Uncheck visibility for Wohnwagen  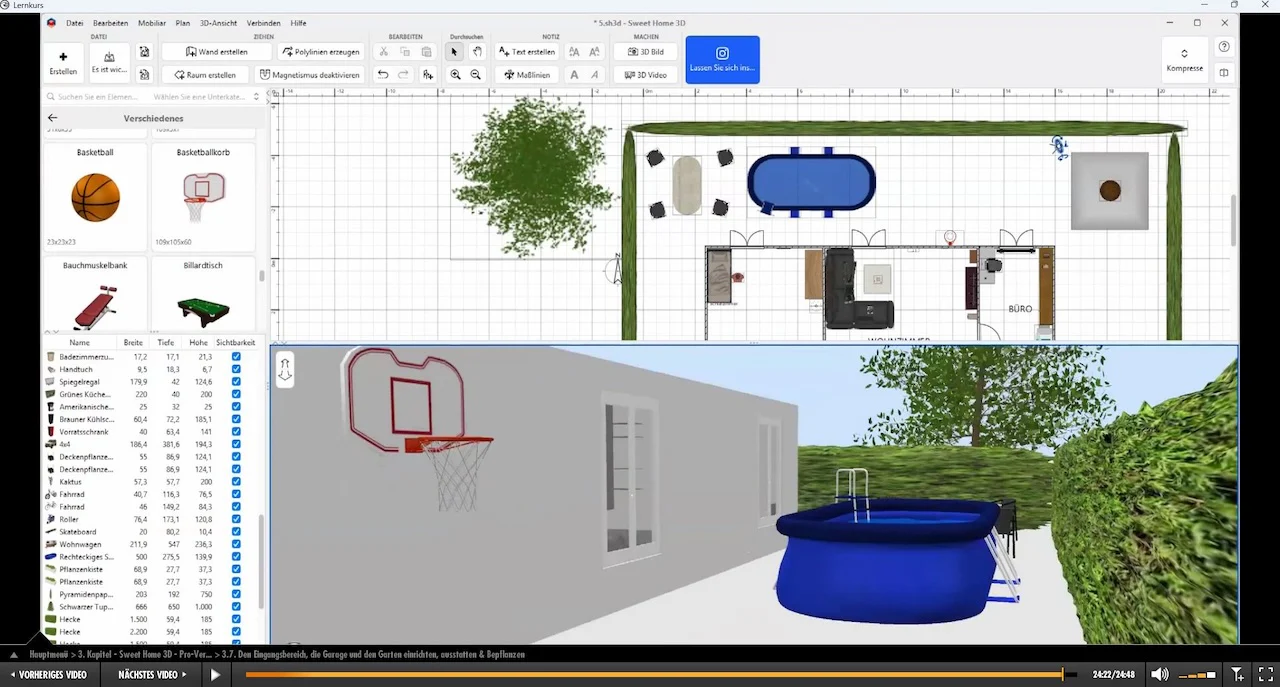[236, 544]
